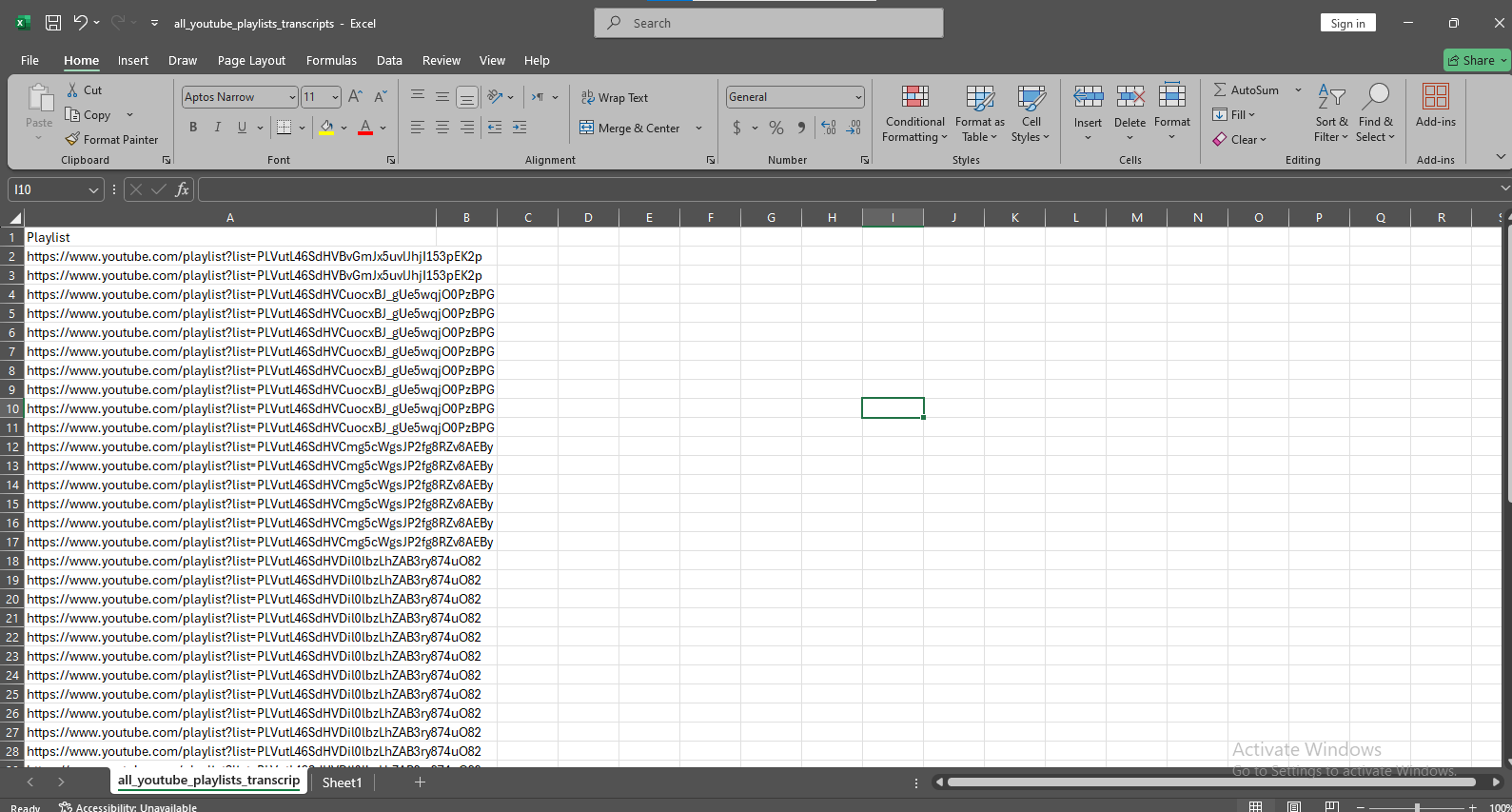This screenshot has width=1512, height=812.
Task: Open Conditional Formatting options
Action: [914, 114]
